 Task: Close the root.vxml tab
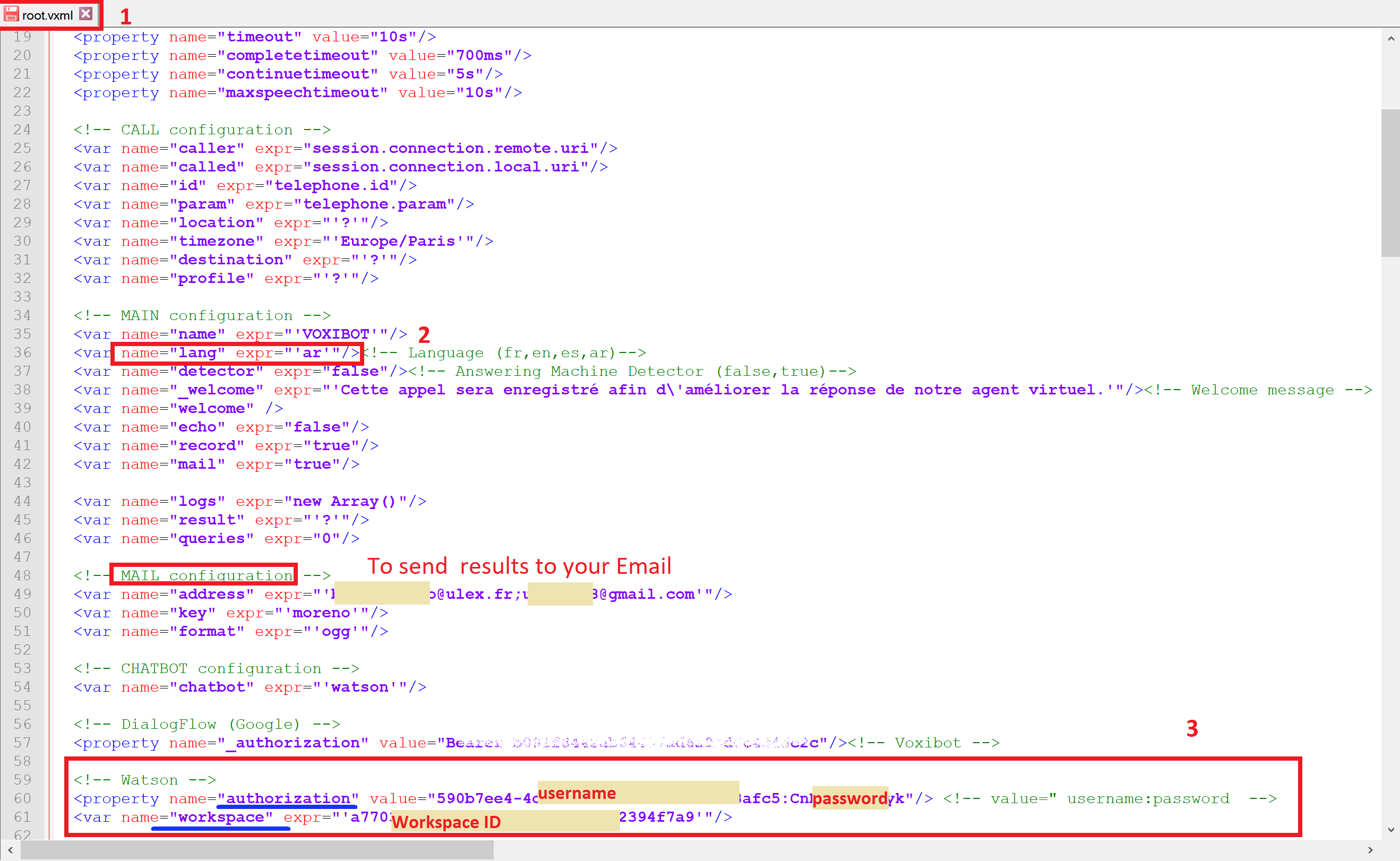pyautogui.click(x=86, y=14)
